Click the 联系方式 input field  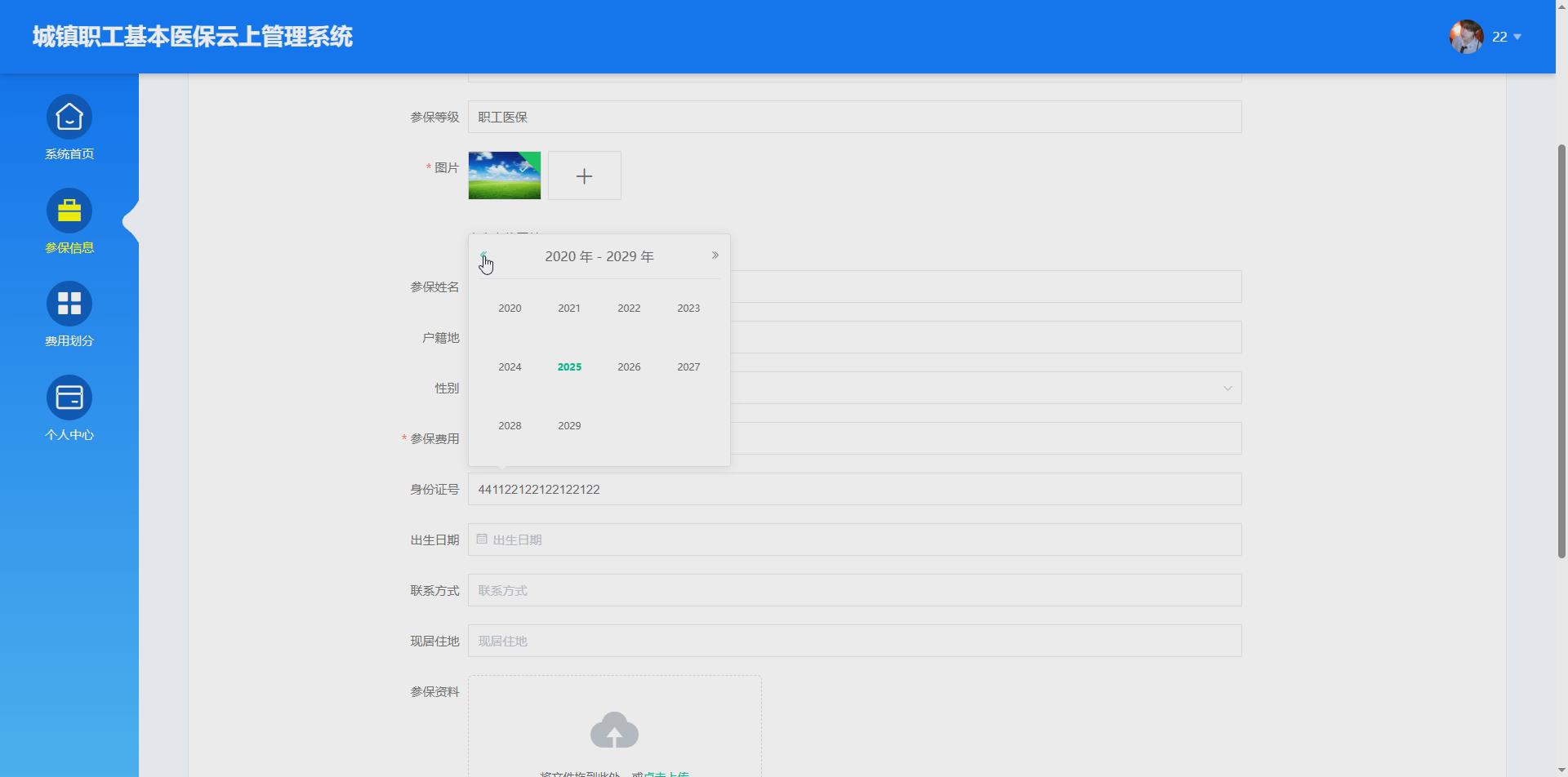(x=853, y=589)
